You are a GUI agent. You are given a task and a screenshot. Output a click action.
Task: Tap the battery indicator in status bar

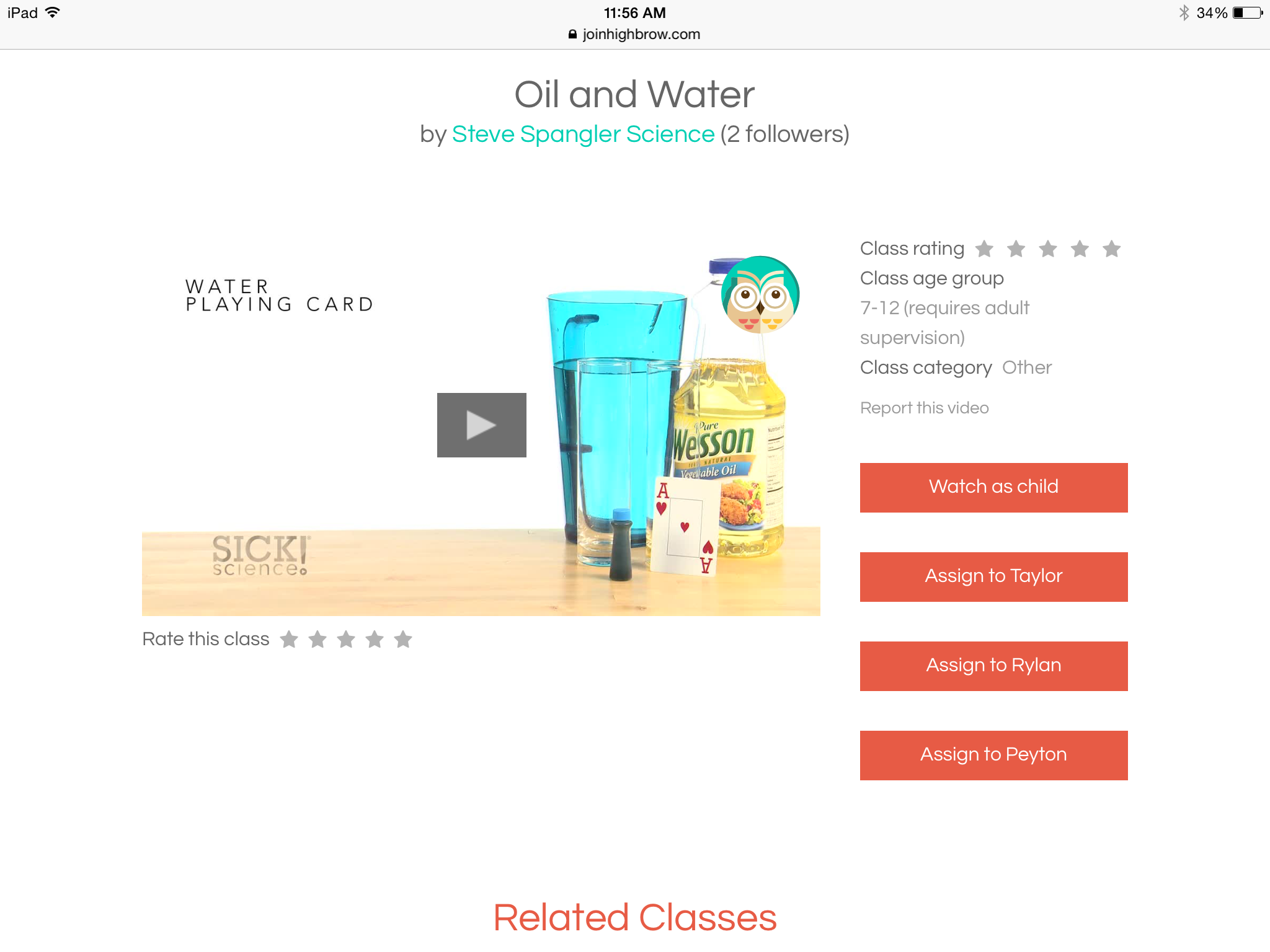point(1248,13)
